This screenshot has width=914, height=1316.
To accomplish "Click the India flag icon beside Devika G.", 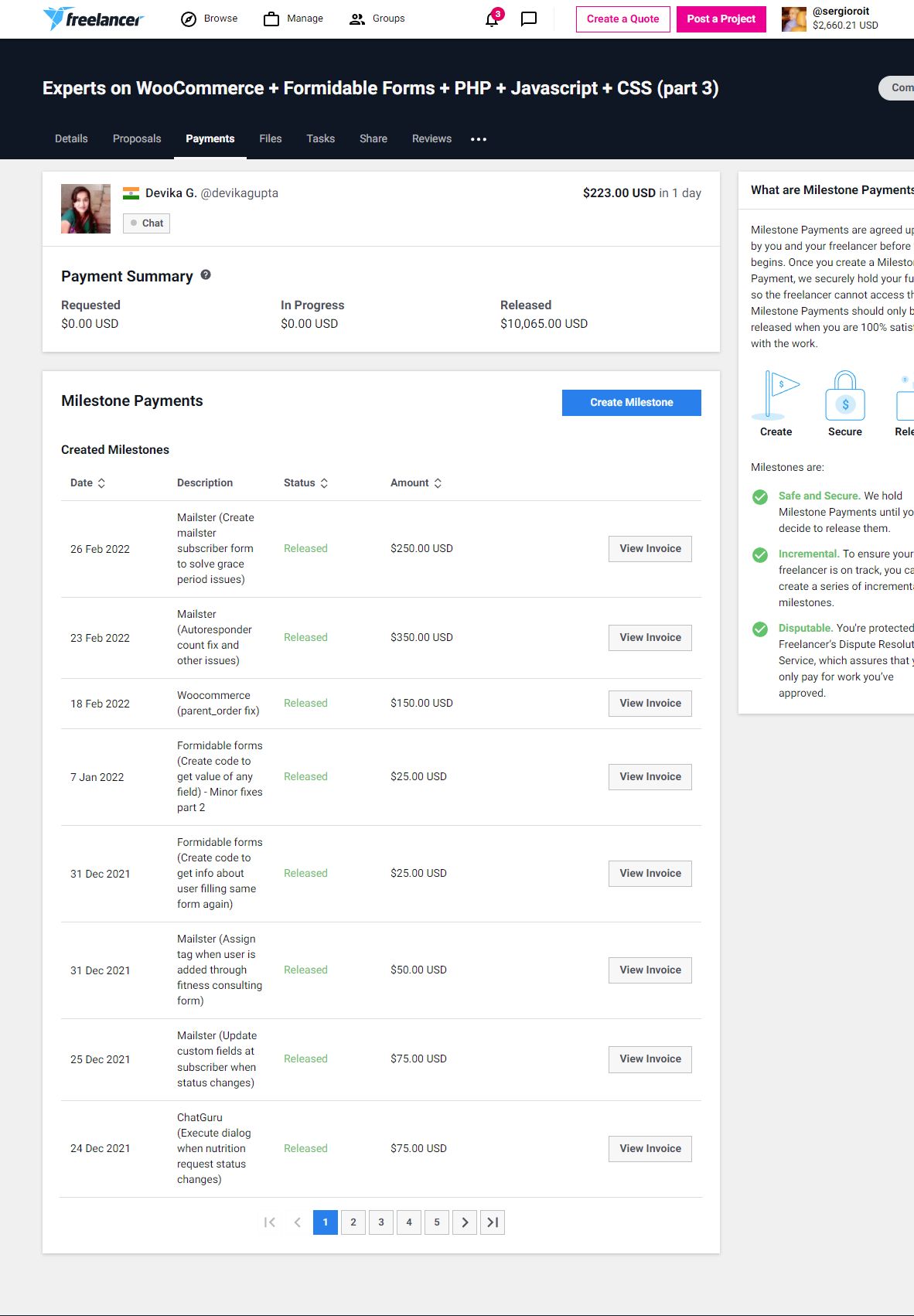I will coord(131,193).
